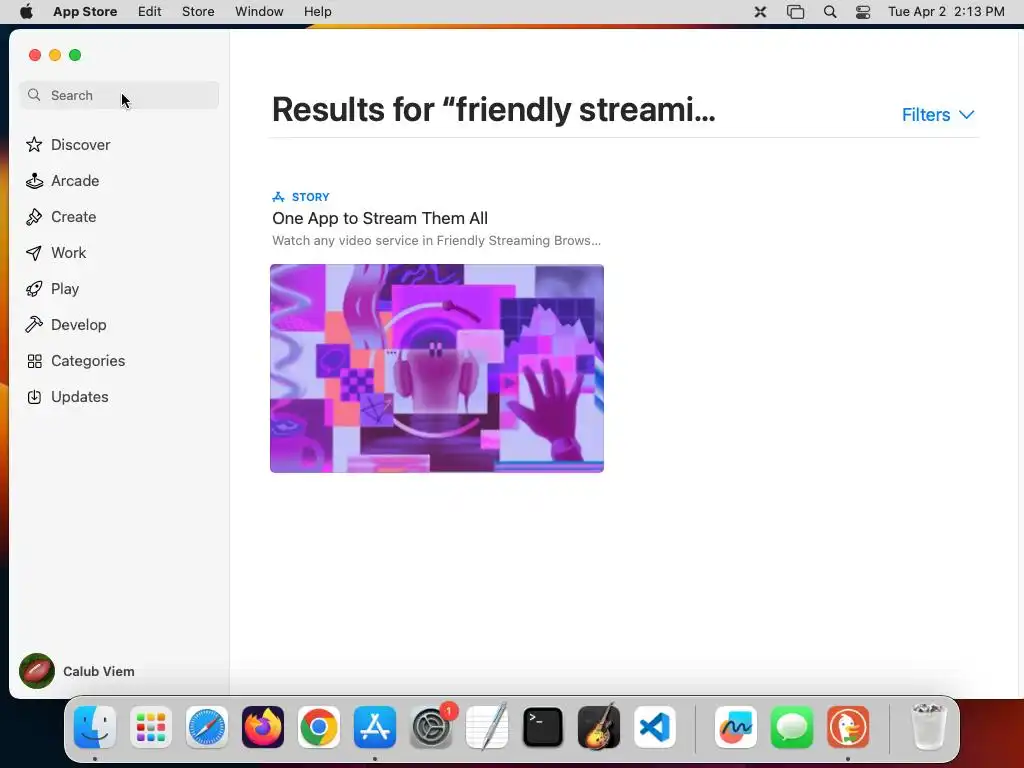Click the magnifier icon in Search field
1024x768 pixels.
pyautogui.click(x=34, y=95)
